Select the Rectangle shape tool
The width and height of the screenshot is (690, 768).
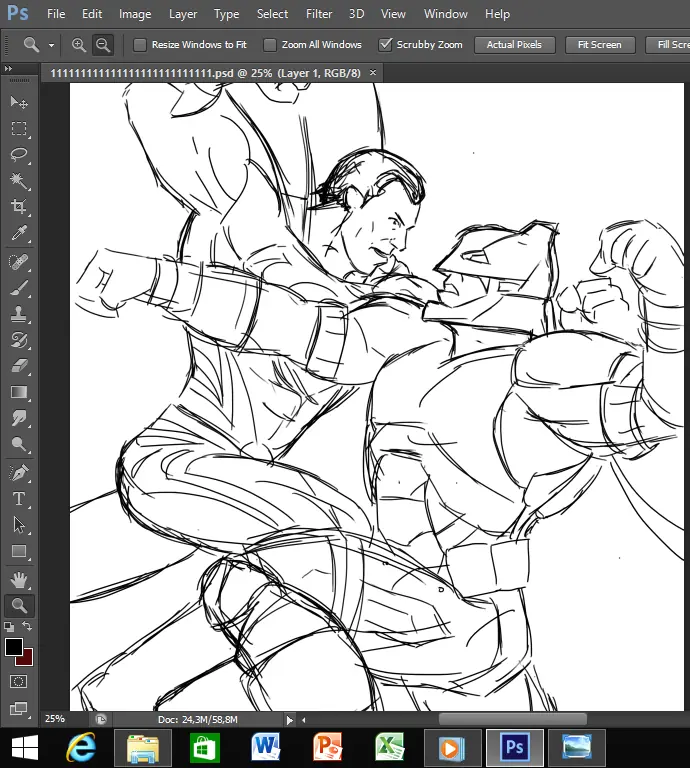19,551
